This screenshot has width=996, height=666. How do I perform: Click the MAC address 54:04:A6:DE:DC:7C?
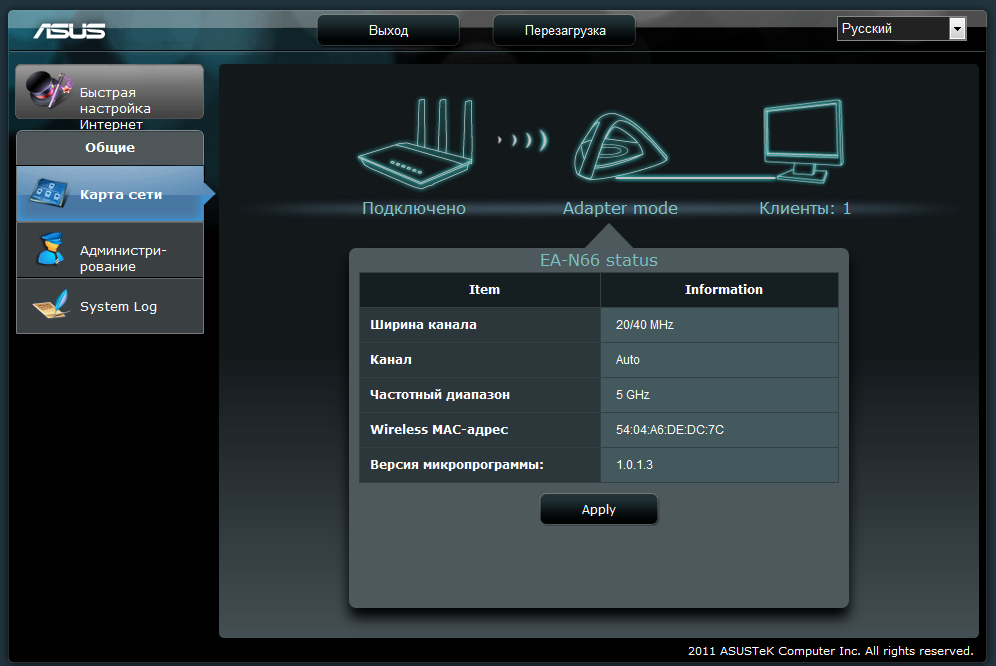pos(670,430)
